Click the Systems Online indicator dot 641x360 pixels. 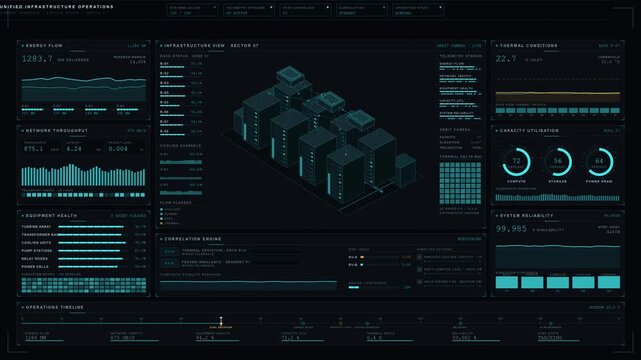coord(215,7)
